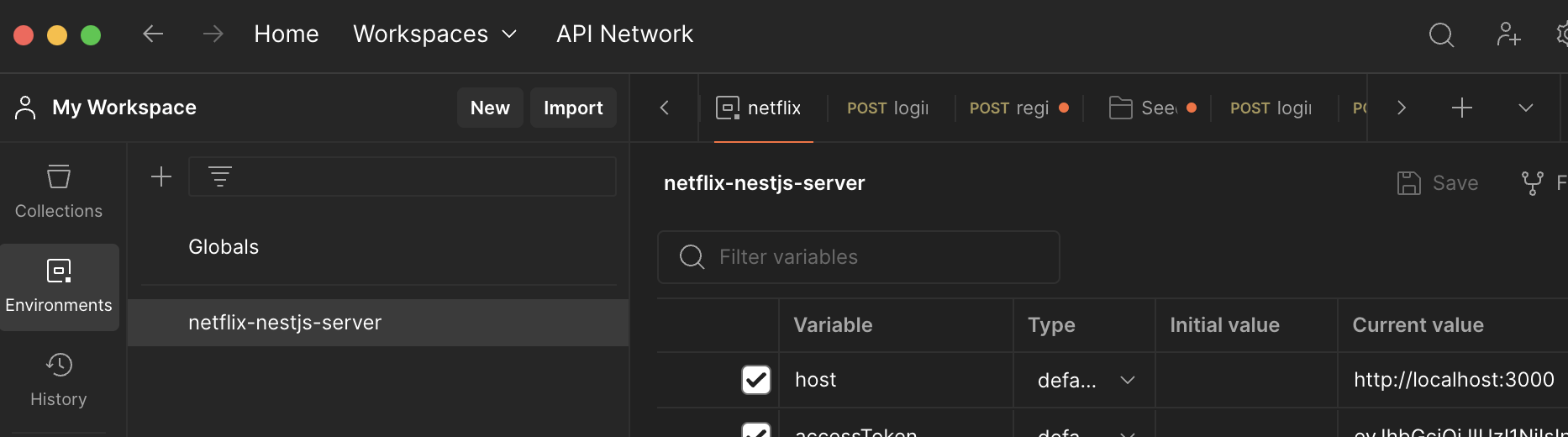Click the fork icon
Image resolution: width=1568 pixels, height=437 pixels.
1532,183
